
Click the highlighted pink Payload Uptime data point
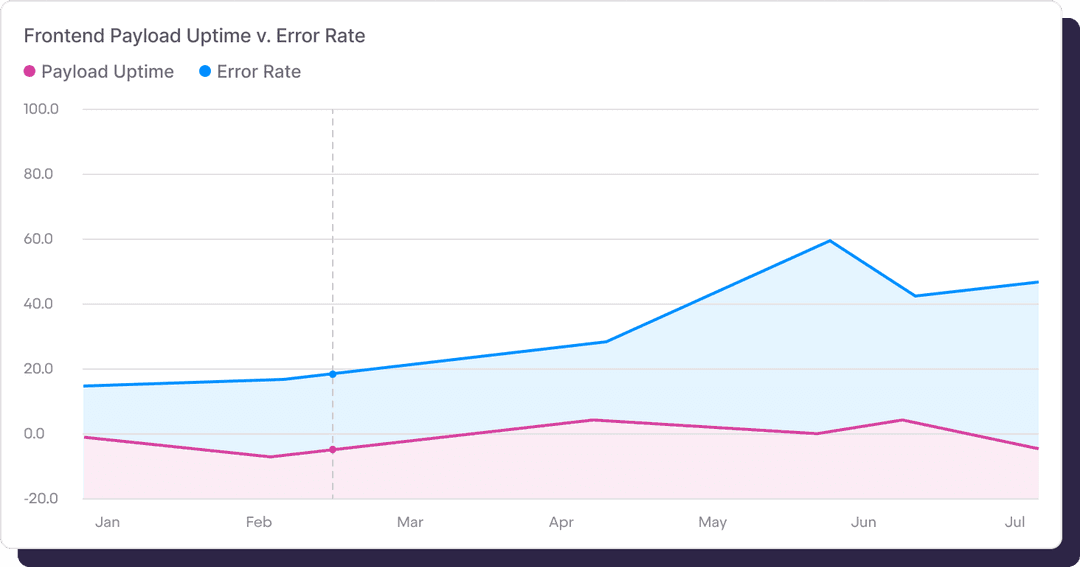[x=333, y=450]
